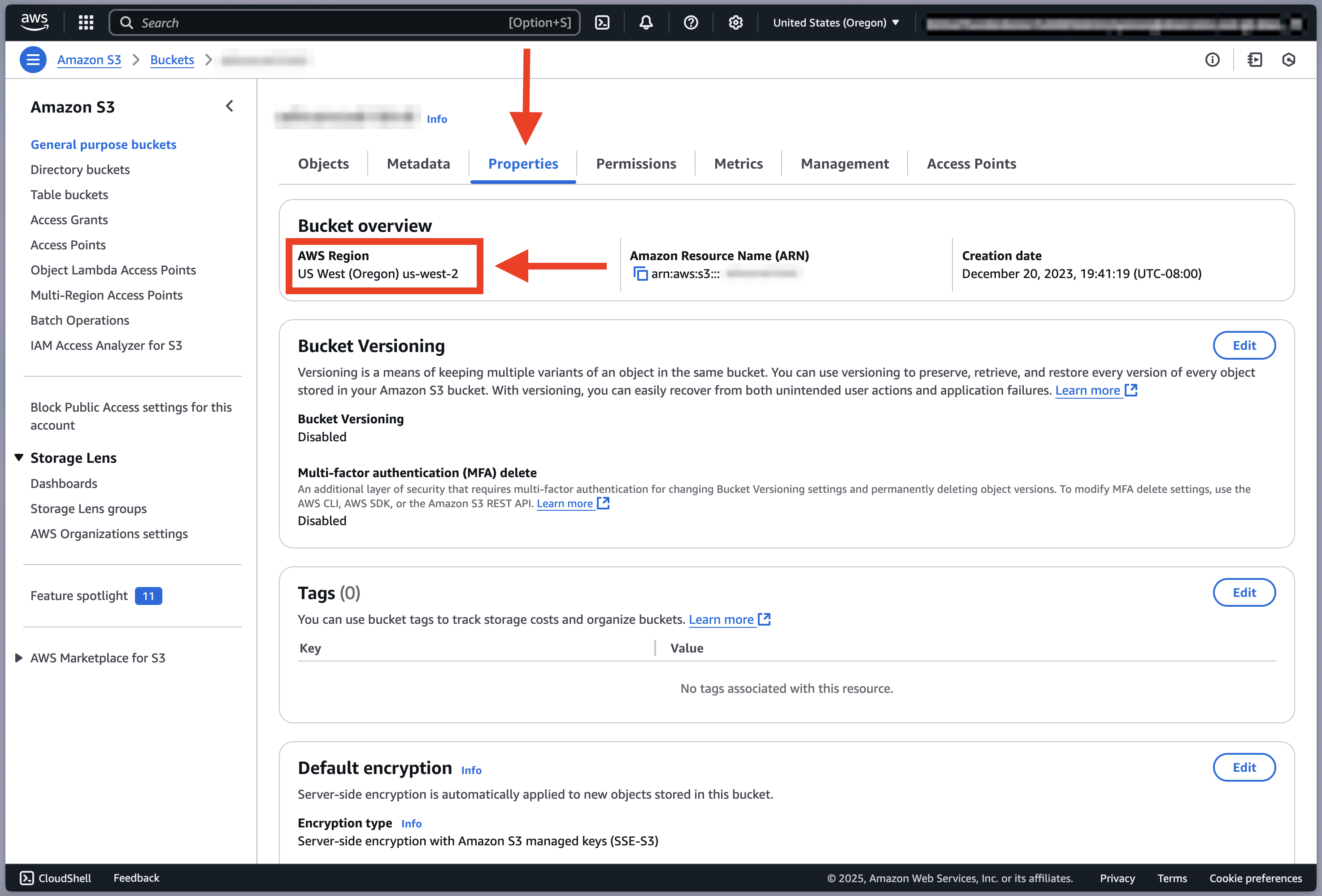Copy the bucket ARN with copy icon
Viewport: 1322px width, 896px height.
[640, 274]
